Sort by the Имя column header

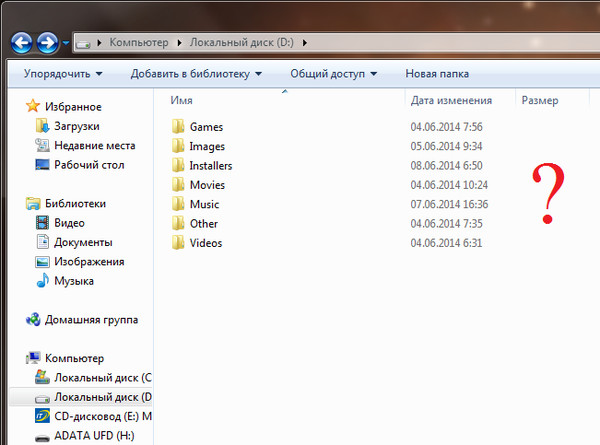pyautogui.click(x=181, y=100)
